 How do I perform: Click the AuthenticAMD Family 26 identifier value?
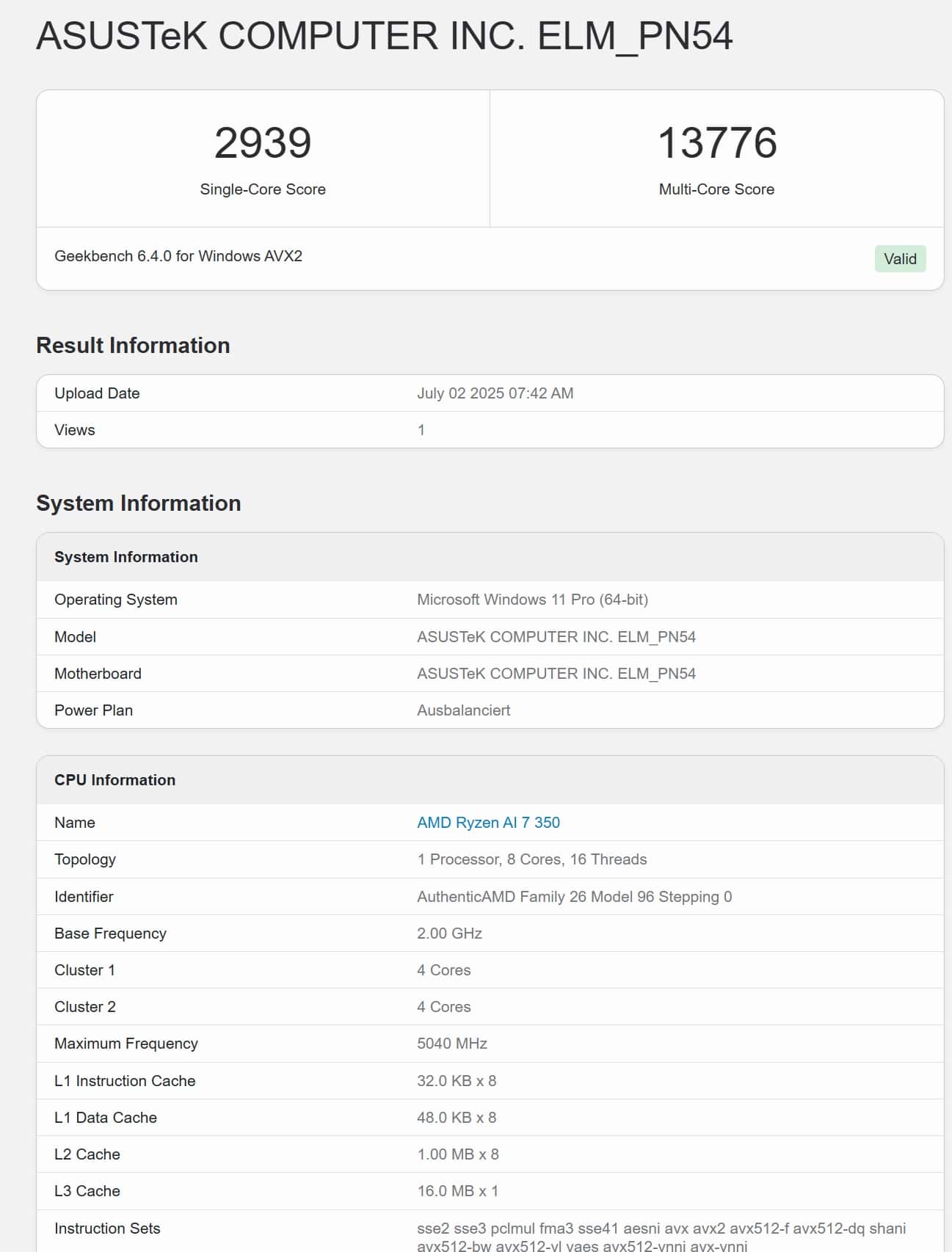pyautogui.click(x=574, y=897)
